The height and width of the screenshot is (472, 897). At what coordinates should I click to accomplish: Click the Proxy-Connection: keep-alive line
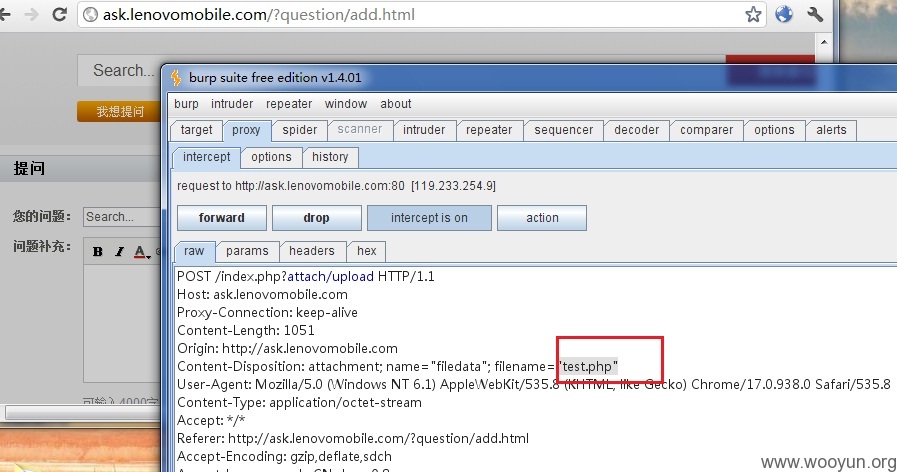pyautogui.click(x=267, y=312)
